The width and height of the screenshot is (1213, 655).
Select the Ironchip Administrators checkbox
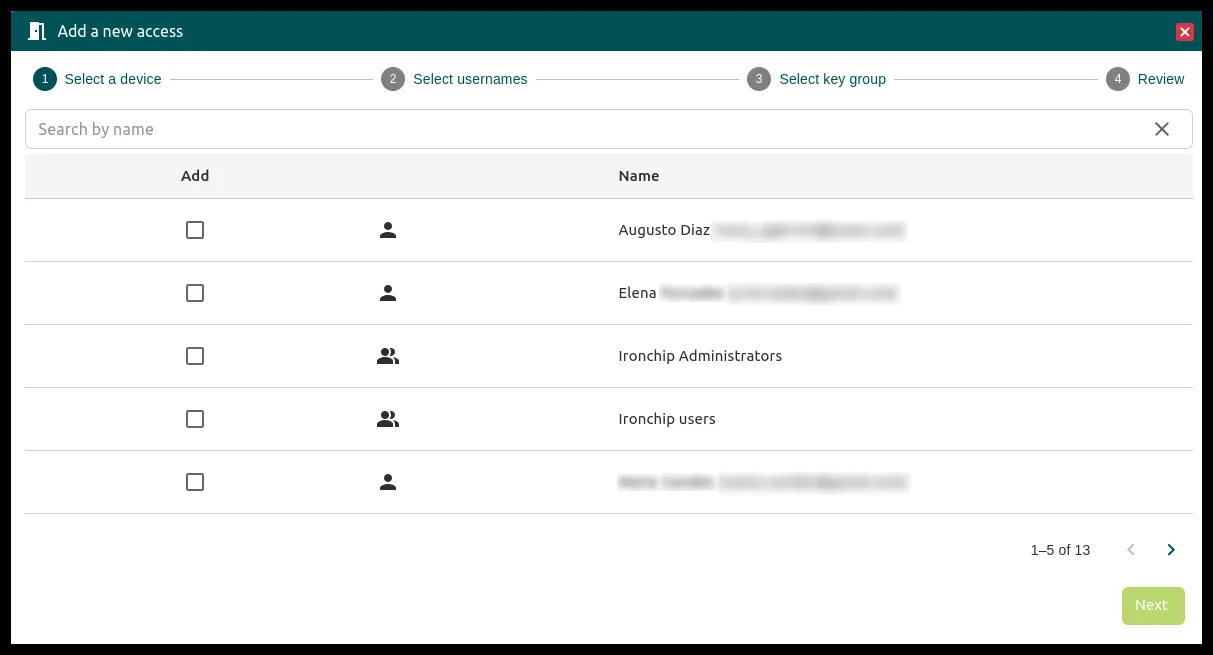(x=195, y=356)
